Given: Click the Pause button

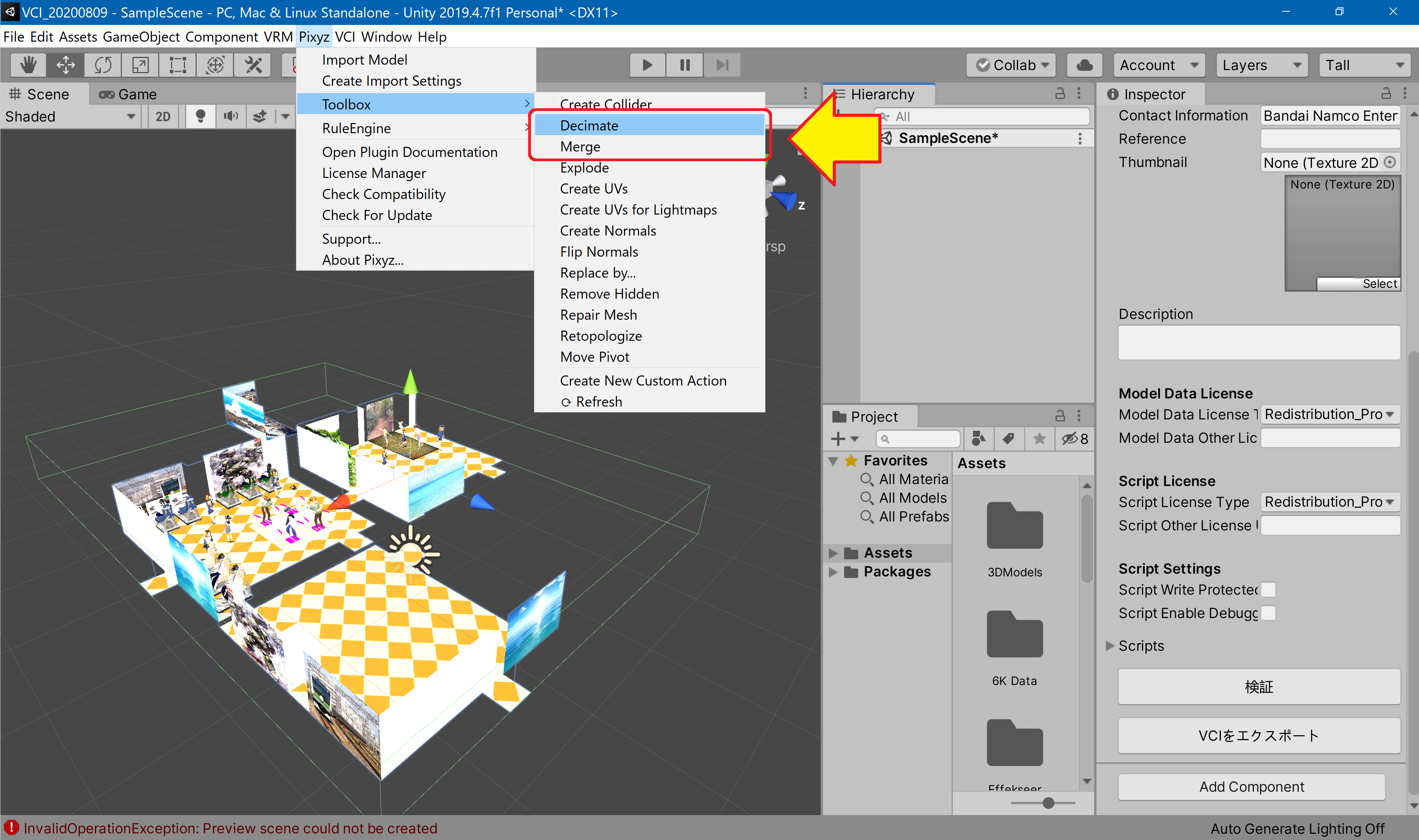Looking at the screenshot, I should coord(685,65).
